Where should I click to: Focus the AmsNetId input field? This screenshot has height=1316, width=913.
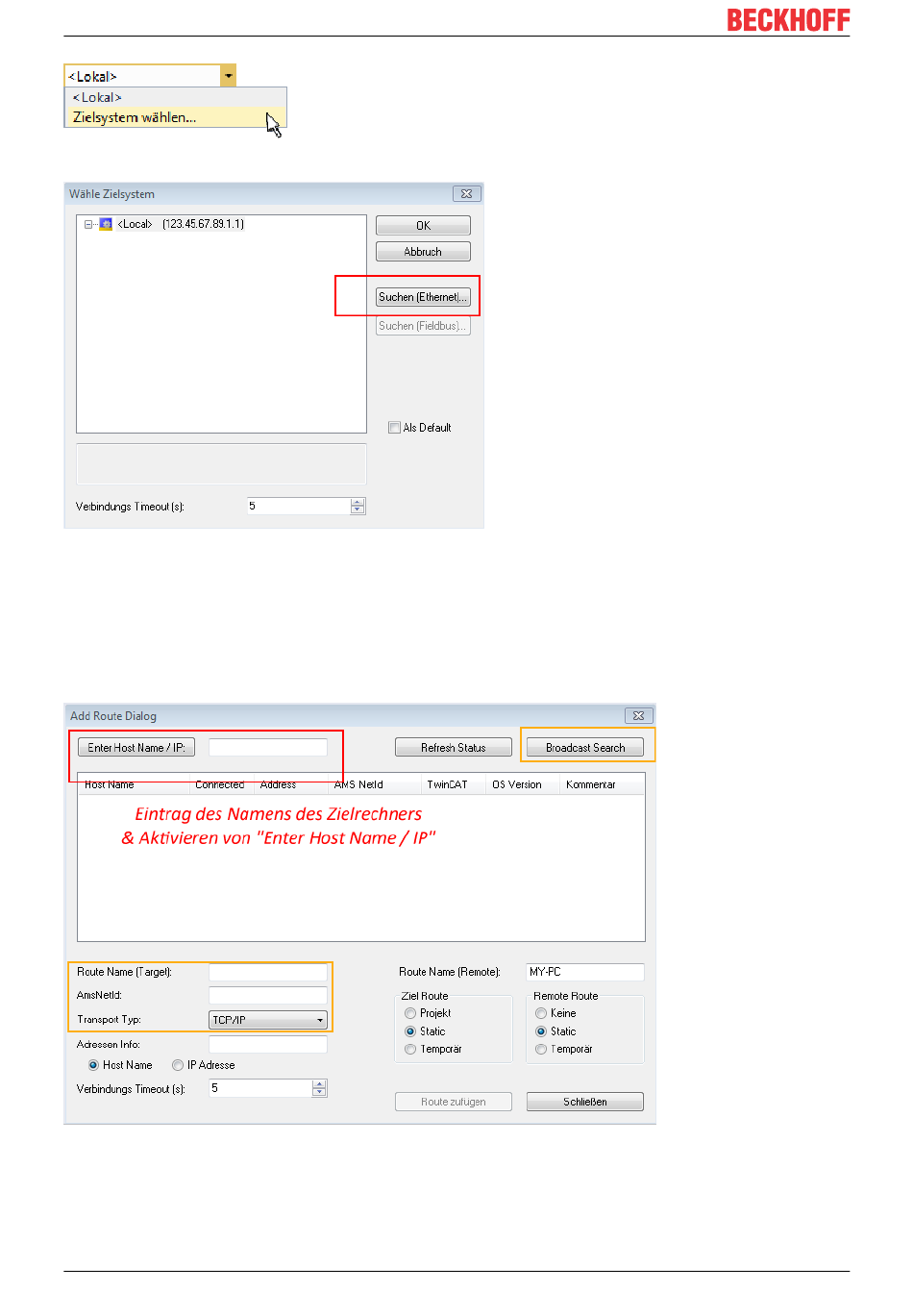[x=268, y=995]
